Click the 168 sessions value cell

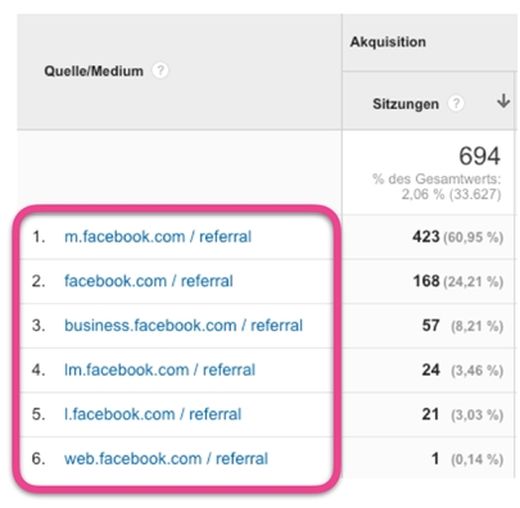(457, 281)
